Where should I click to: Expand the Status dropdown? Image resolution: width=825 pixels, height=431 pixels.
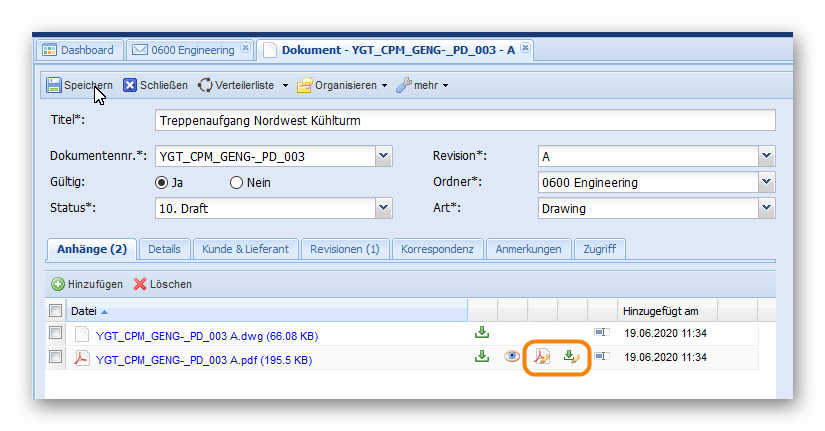point(383,209)
